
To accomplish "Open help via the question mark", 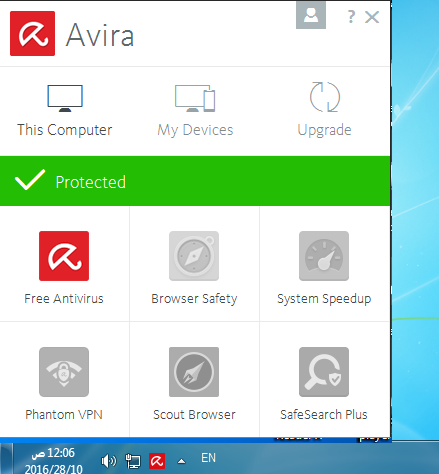I will coord(351,17).
